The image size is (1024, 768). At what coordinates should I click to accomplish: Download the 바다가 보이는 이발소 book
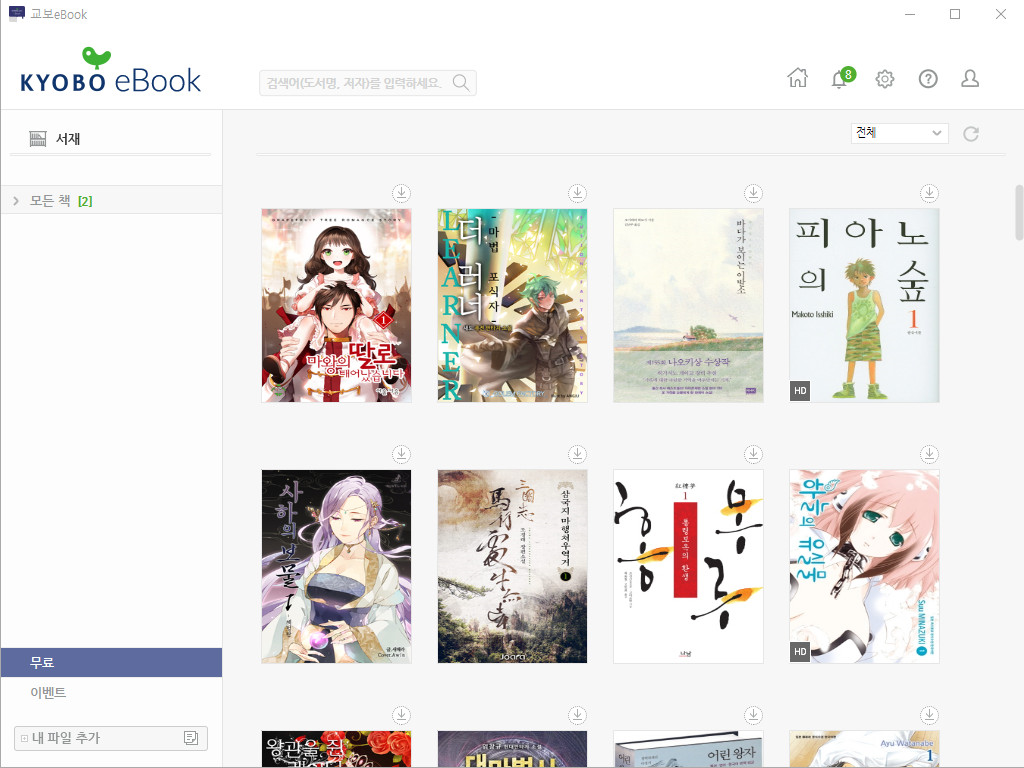[x=754, y=193]
